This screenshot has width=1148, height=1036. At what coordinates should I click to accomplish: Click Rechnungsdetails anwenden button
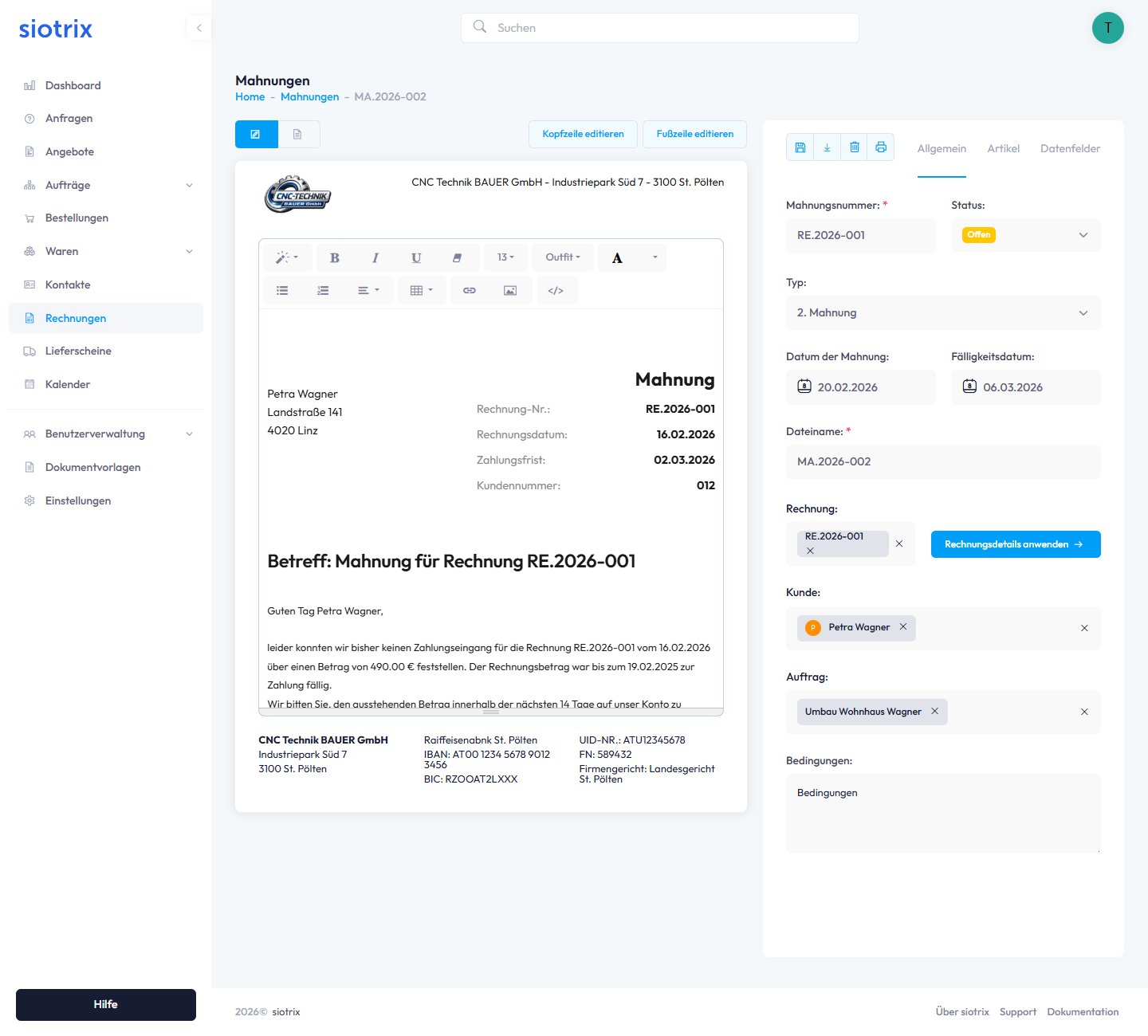pyautogui.click(x=1015, y=544)
